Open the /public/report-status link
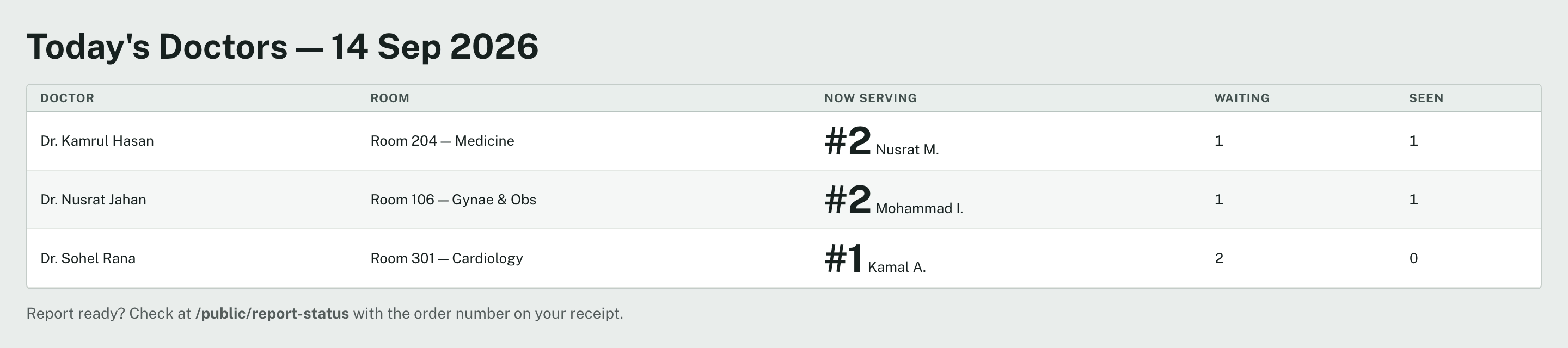Screen dimensions: 1568x348 [272, 314]
